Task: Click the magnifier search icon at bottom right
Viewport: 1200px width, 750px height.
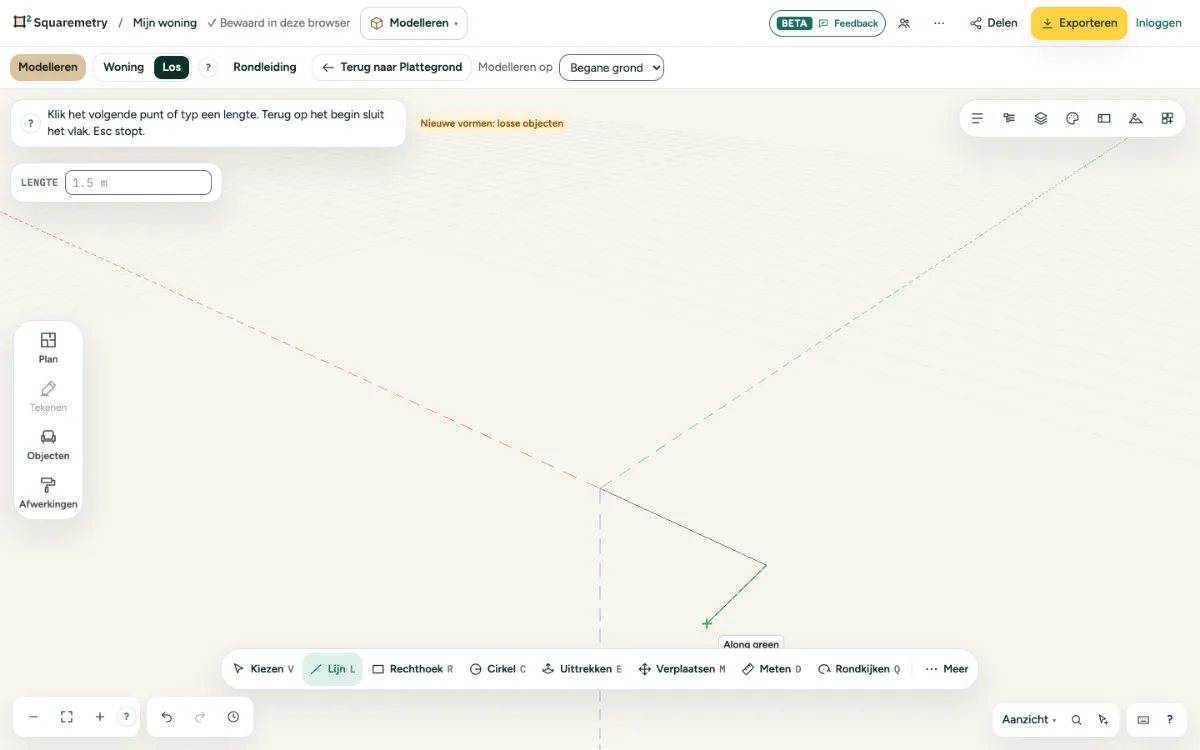Action: pos(1076,720)
